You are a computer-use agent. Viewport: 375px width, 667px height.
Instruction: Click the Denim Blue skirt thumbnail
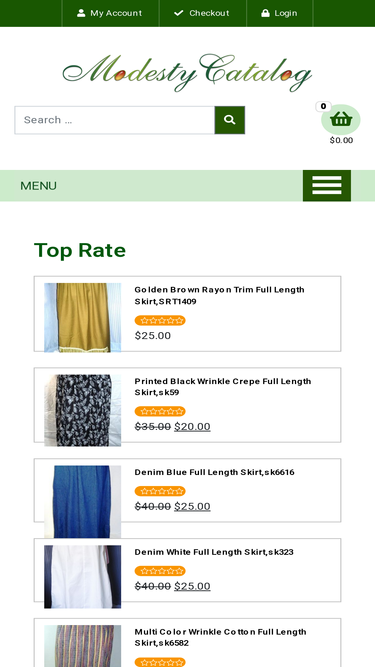[82, 502]
